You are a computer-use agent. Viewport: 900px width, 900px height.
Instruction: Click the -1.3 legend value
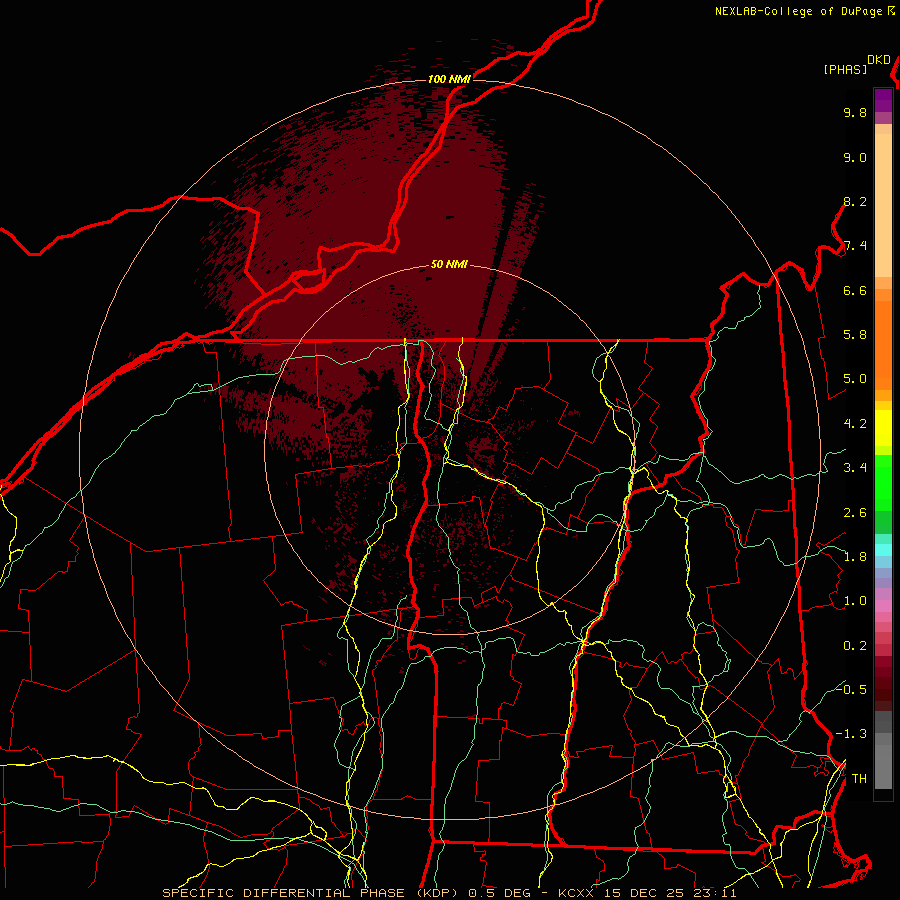coord(851,734)
